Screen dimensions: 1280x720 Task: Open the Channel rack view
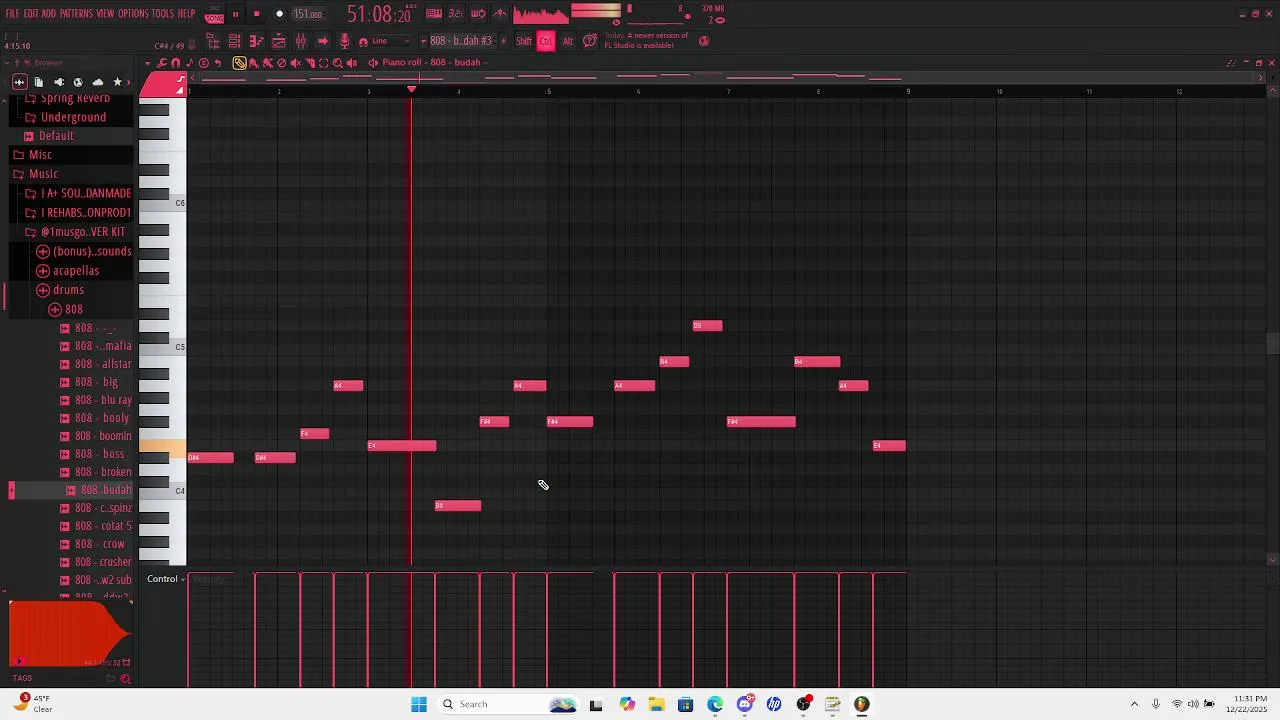[234, 41]
